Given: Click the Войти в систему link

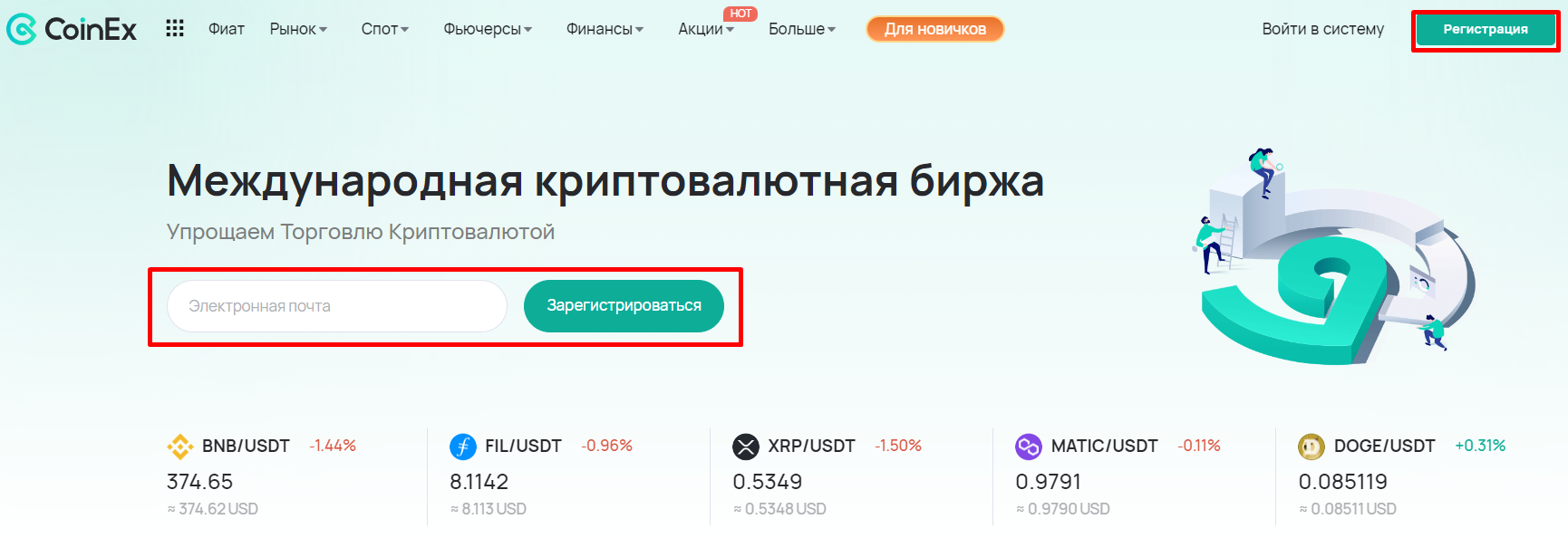Looking at the screenshot, I should (x=1322, y=28).
